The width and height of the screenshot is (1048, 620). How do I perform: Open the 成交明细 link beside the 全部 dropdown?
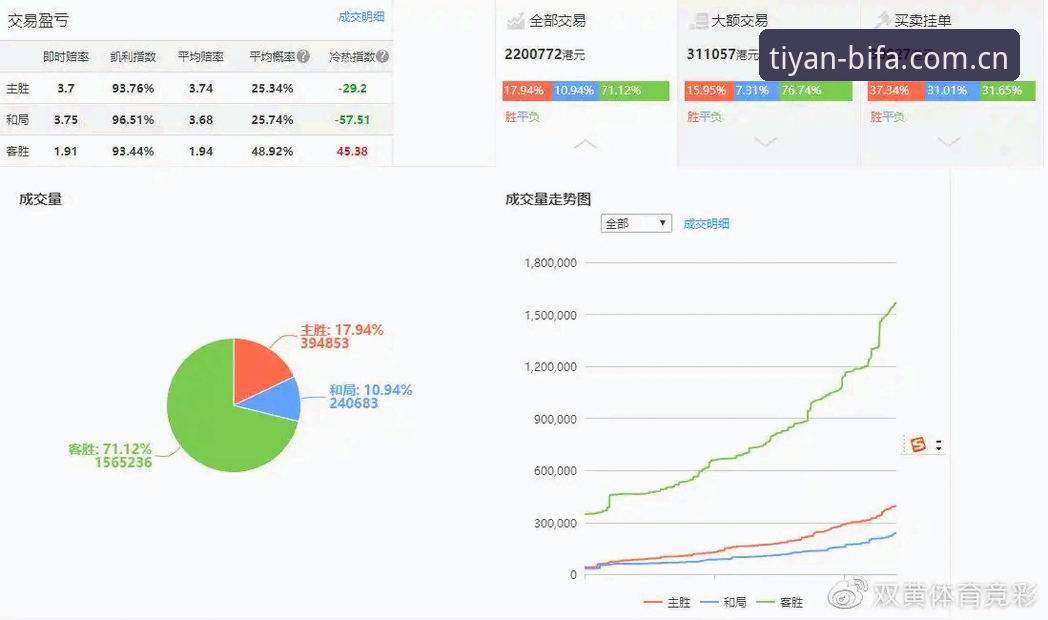(x=706, y=224)
